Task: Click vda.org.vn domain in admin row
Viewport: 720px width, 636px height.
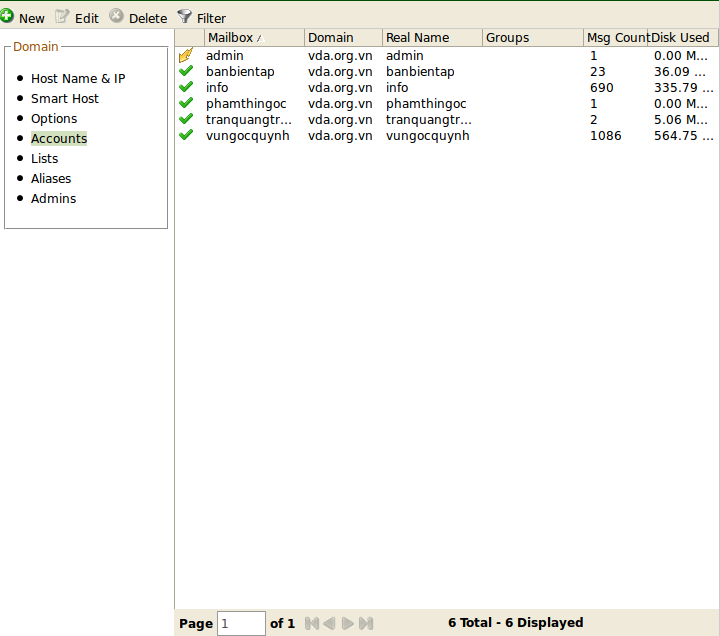Action: (x=340, y=56)
